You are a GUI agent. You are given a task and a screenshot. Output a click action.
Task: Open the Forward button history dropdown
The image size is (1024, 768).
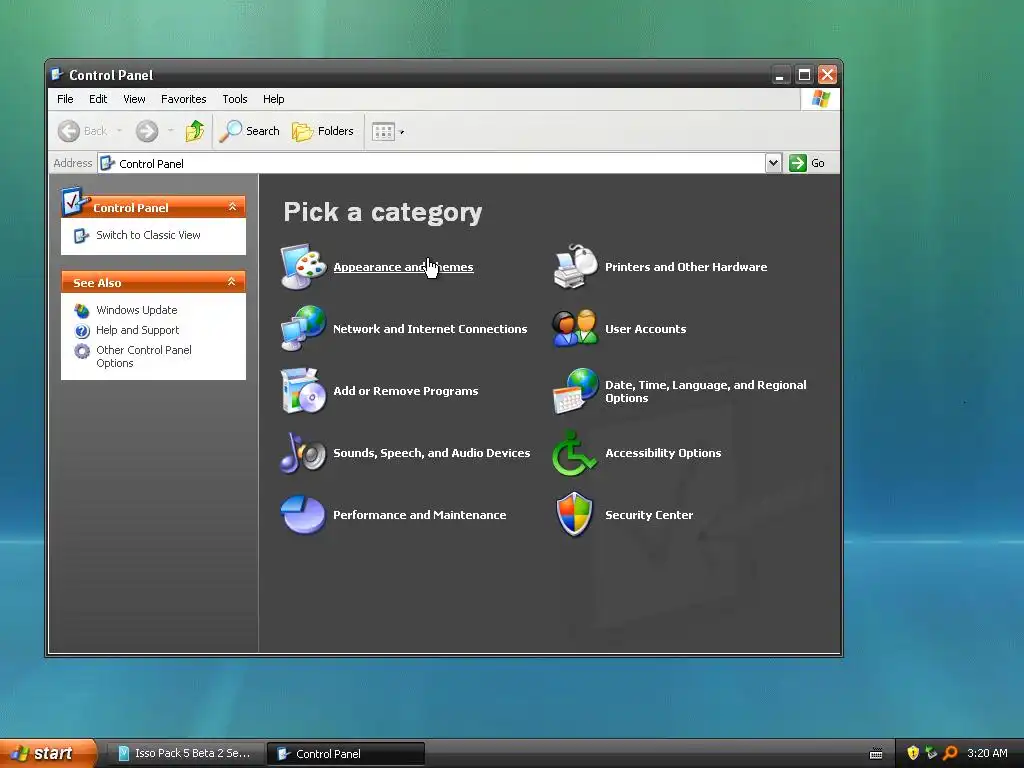click(170, 131)
